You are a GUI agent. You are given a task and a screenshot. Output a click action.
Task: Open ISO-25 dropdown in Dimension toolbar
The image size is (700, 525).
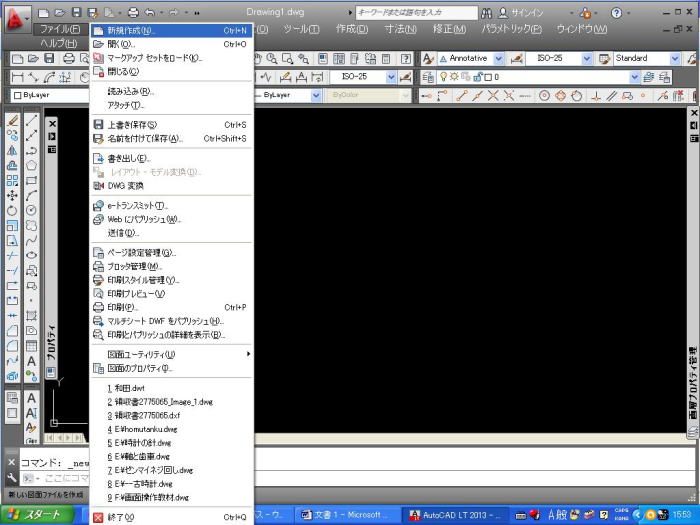click(x=391, y=77)
